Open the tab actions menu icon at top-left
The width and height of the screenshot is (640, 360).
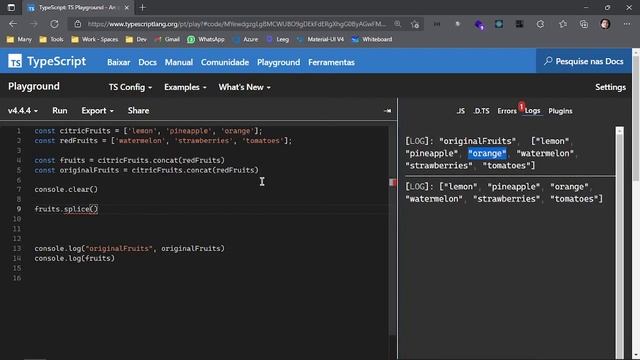click(11, 7)
